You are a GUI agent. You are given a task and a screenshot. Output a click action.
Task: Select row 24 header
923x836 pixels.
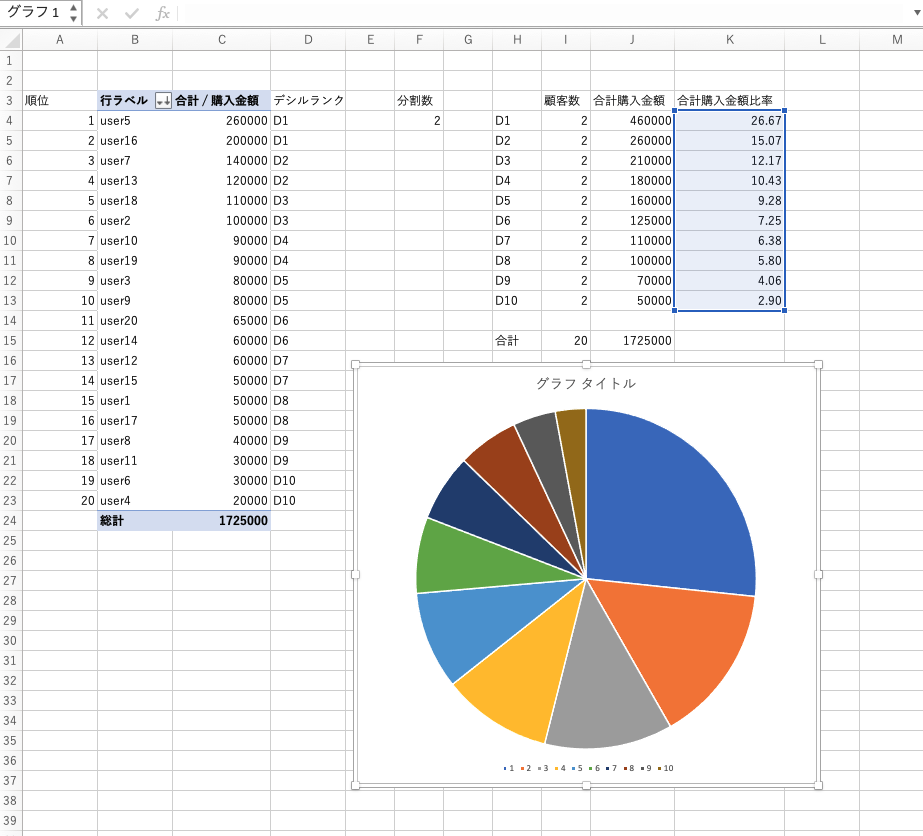point(10,520)
